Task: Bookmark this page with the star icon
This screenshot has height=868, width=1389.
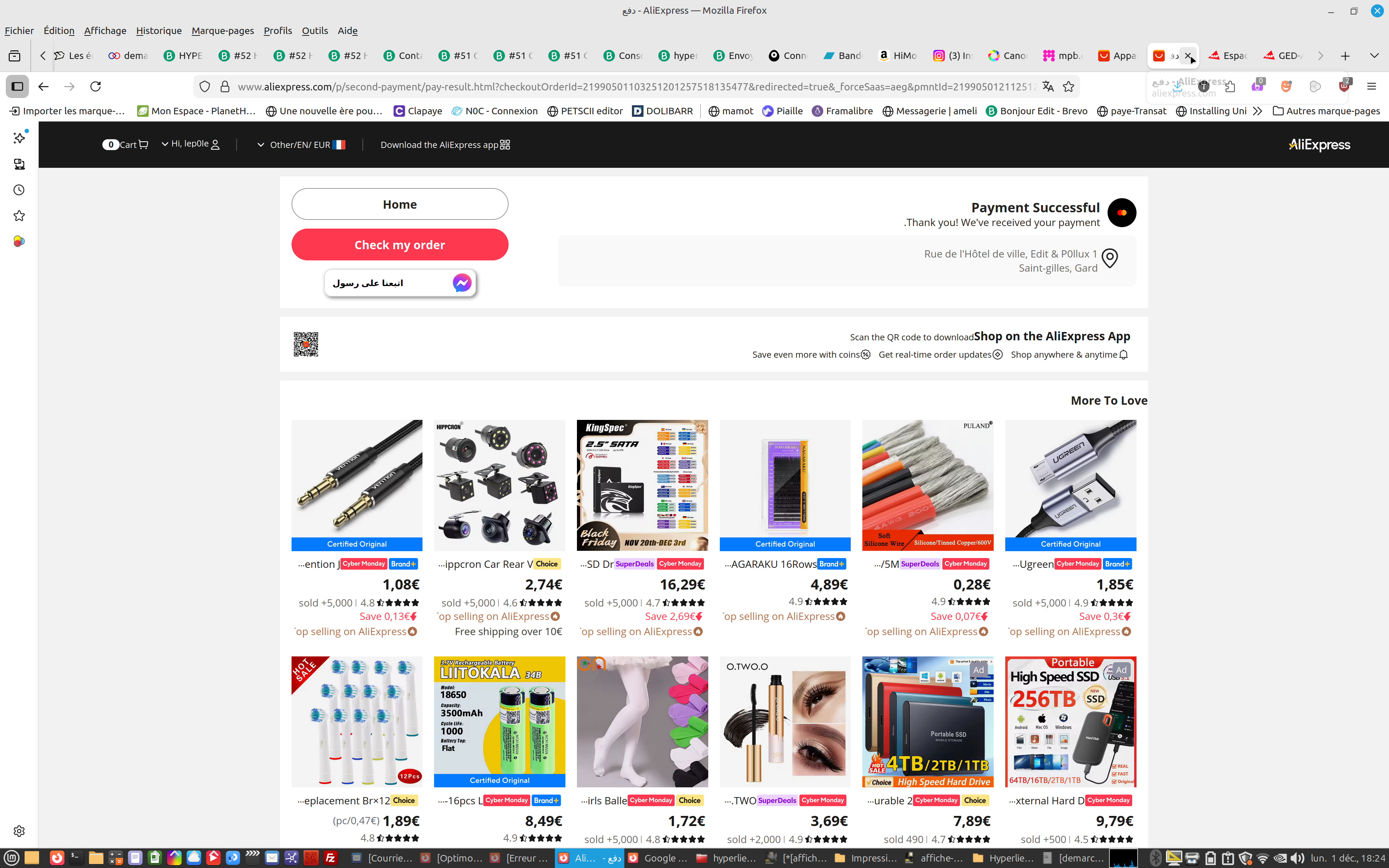Action: click(x=1068, y=87)
